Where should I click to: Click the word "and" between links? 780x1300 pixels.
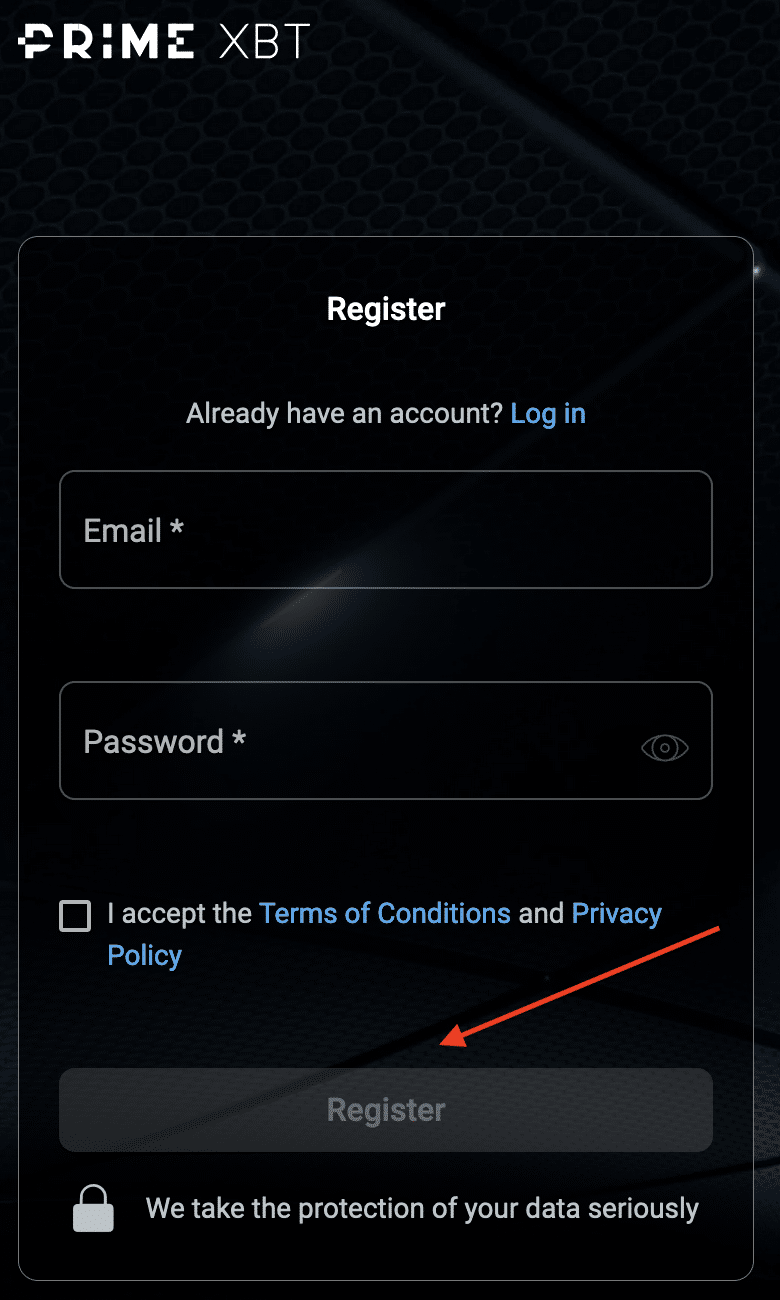(541, 913)
